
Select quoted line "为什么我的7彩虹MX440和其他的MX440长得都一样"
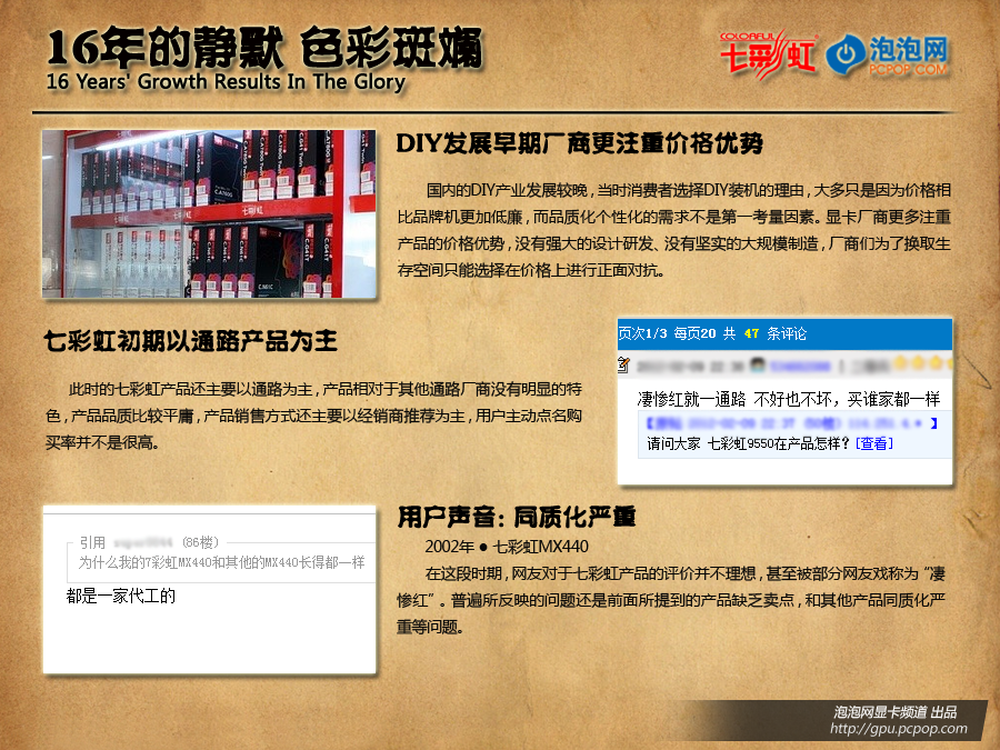(x=222, y=562)
